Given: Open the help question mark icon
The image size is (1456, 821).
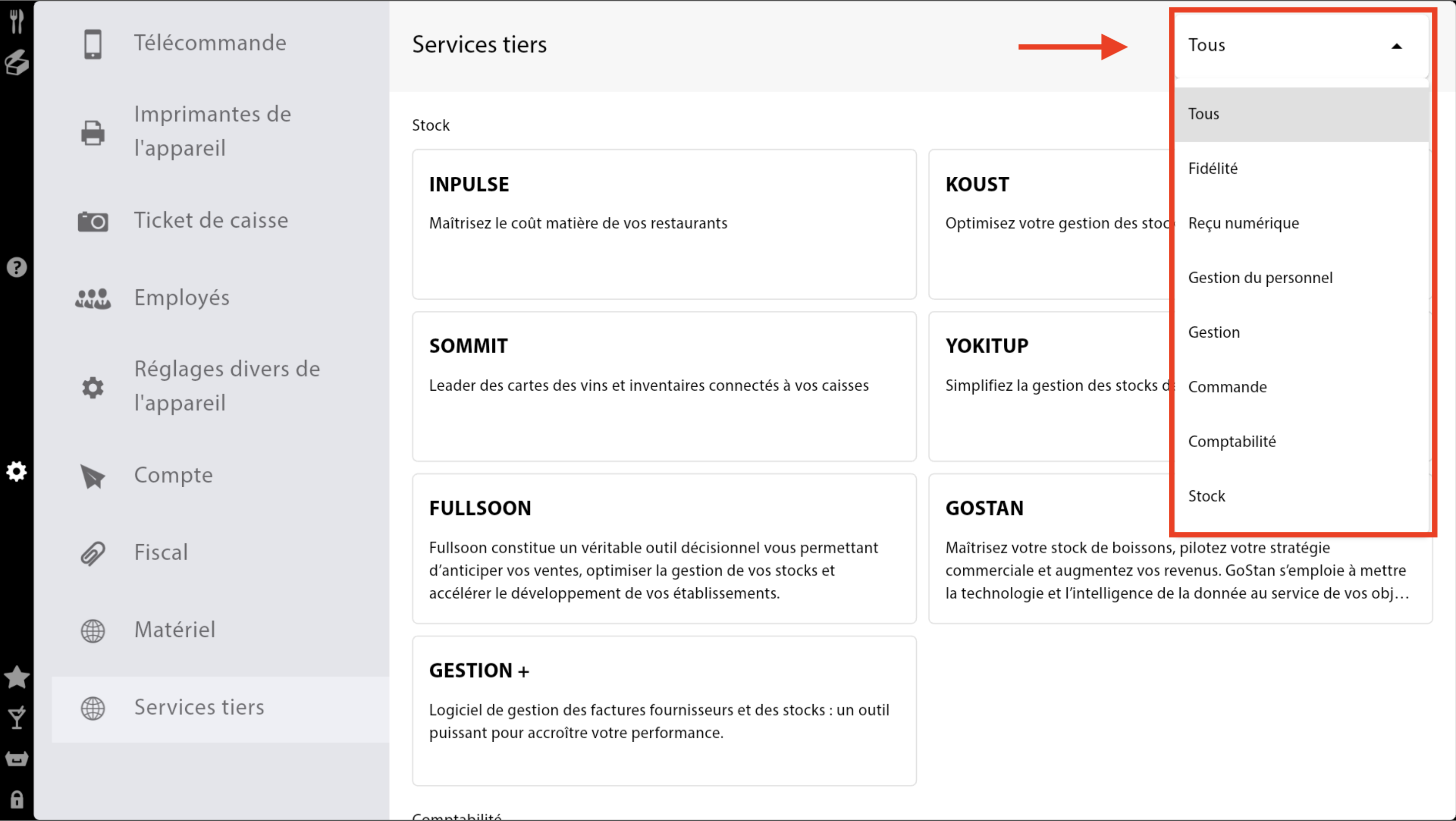Looking at the screenshot, I should pos(17,267).
